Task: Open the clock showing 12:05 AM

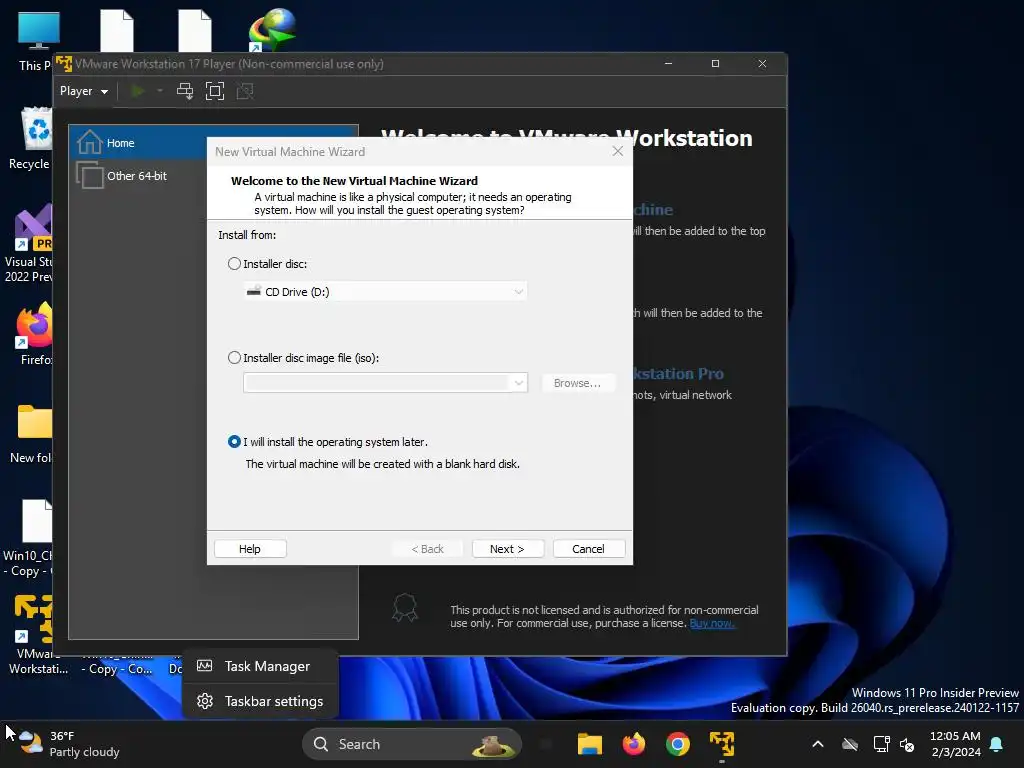Action: click(955, 744)
